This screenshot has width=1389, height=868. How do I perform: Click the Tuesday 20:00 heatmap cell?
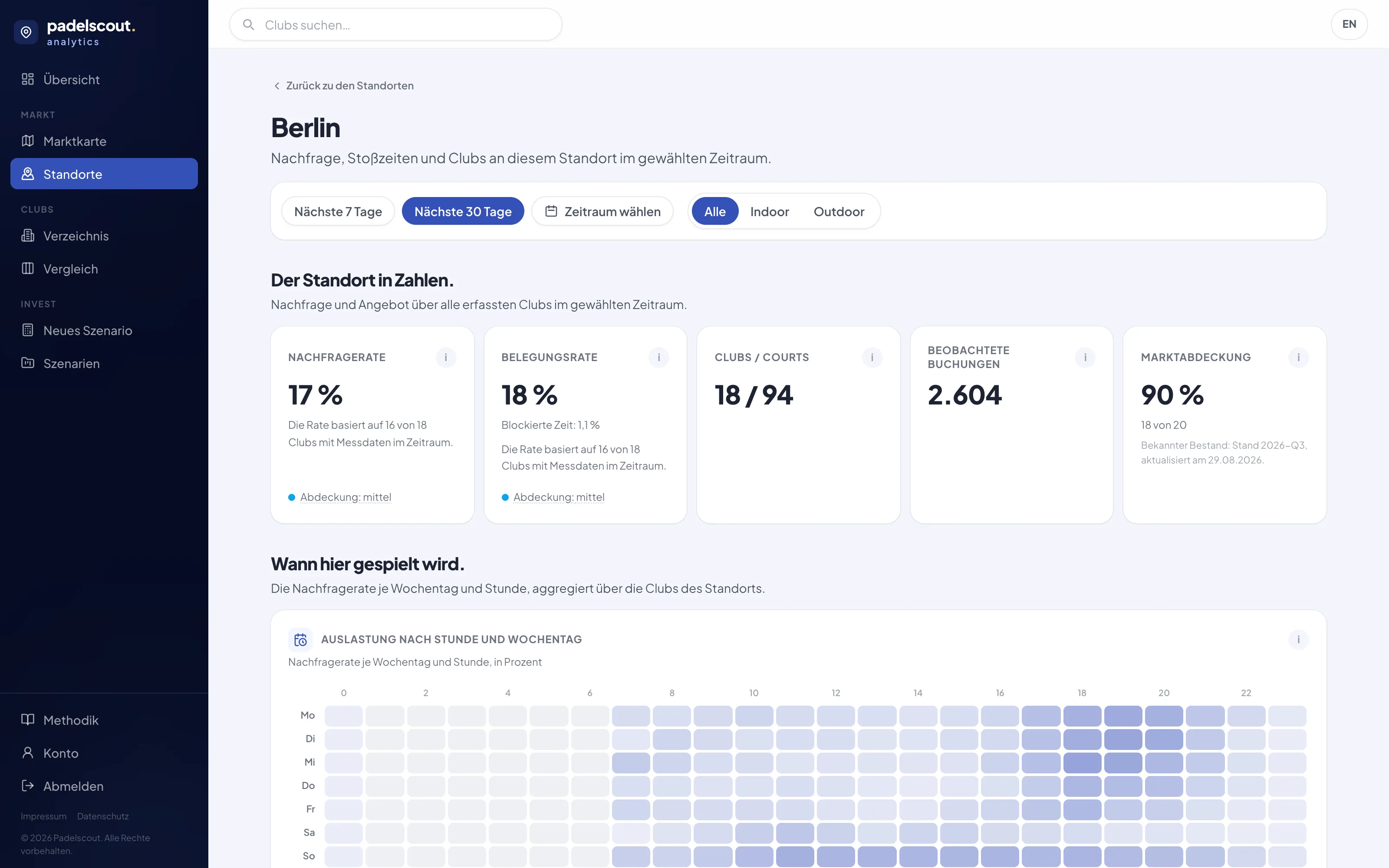click(x=1164, y=740)
